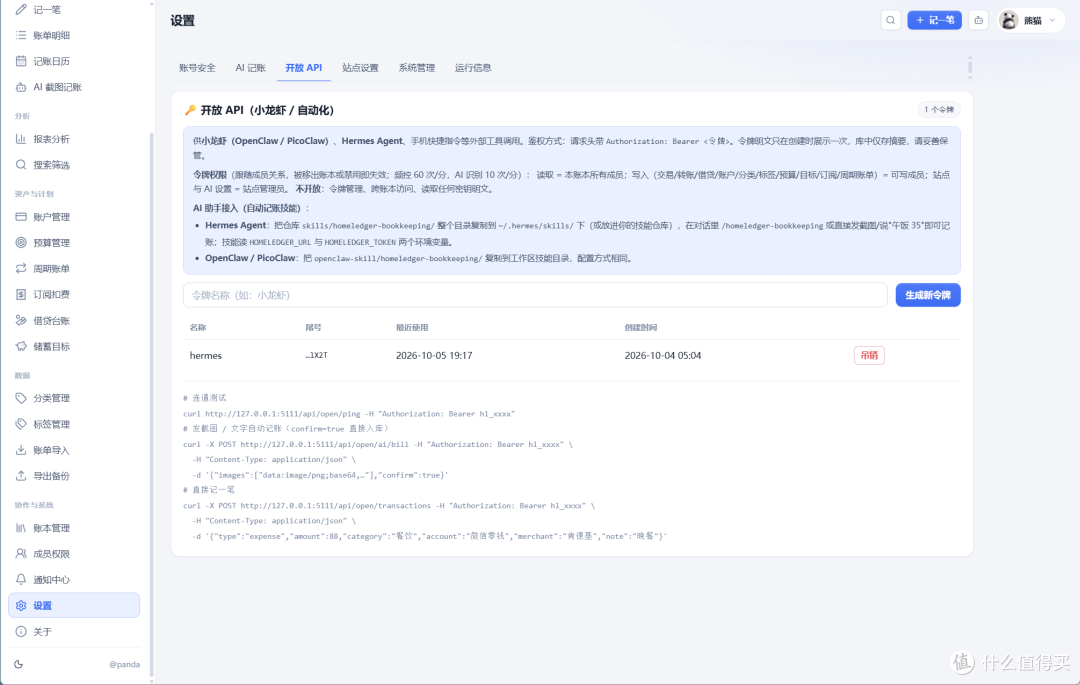This screenshot has height=685, width=1080.
Task: Go to 成员权限 page
Action: click(74, 554)
